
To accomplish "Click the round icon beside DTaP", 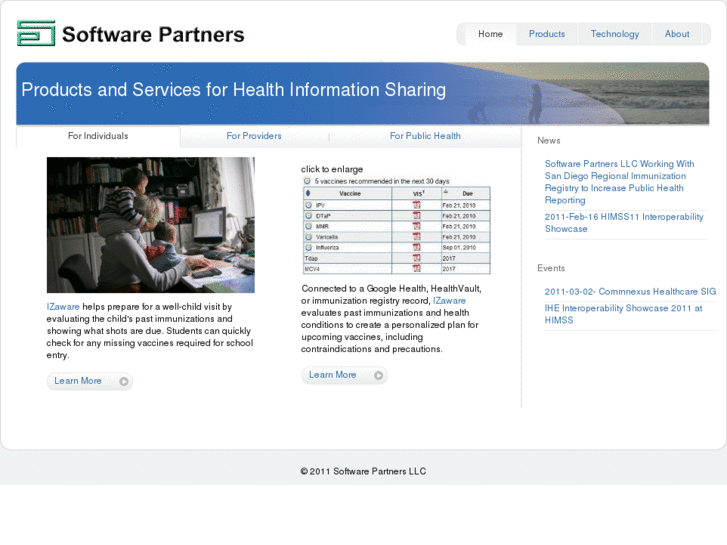I will 308,216.
